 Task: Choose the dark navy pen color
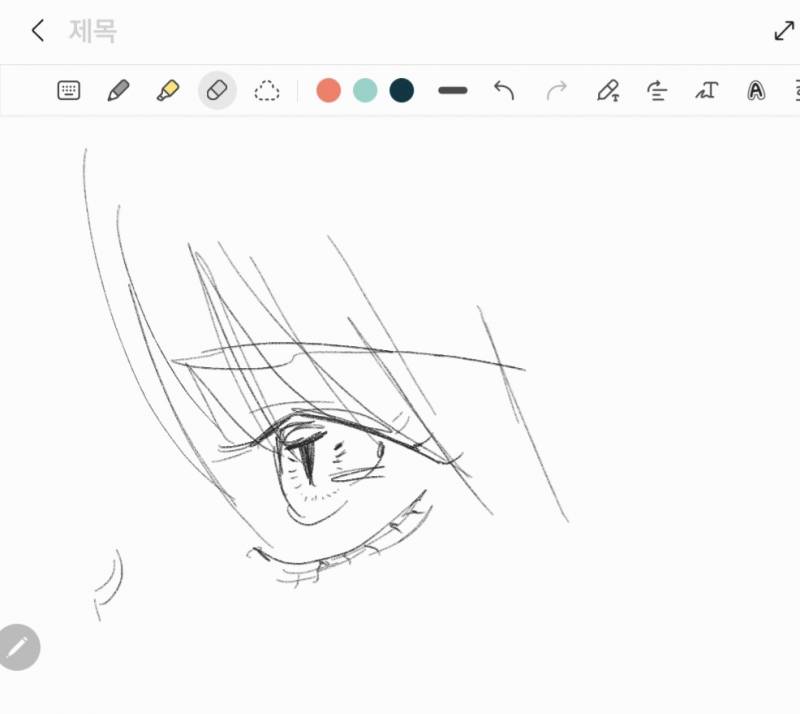click(402, 90)
